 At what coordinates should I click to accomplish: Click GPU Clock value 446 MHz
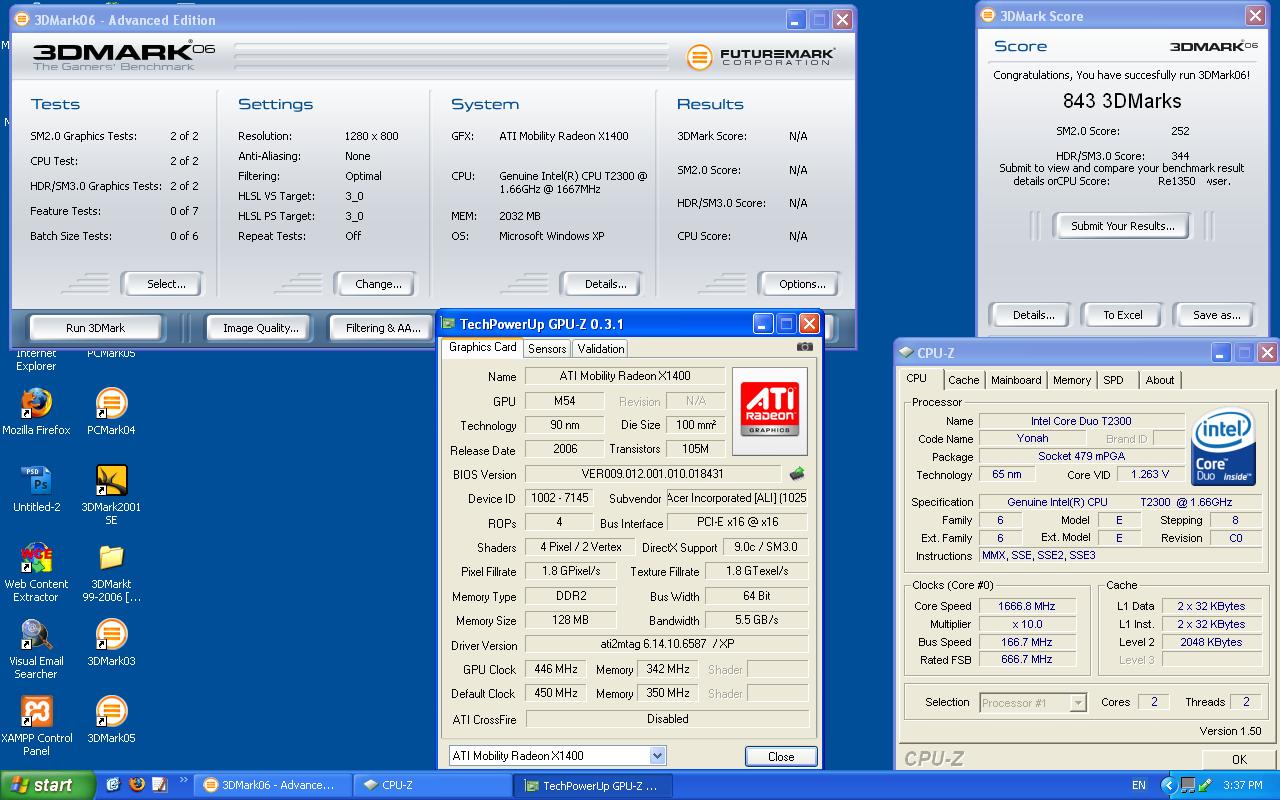(556, 669)
